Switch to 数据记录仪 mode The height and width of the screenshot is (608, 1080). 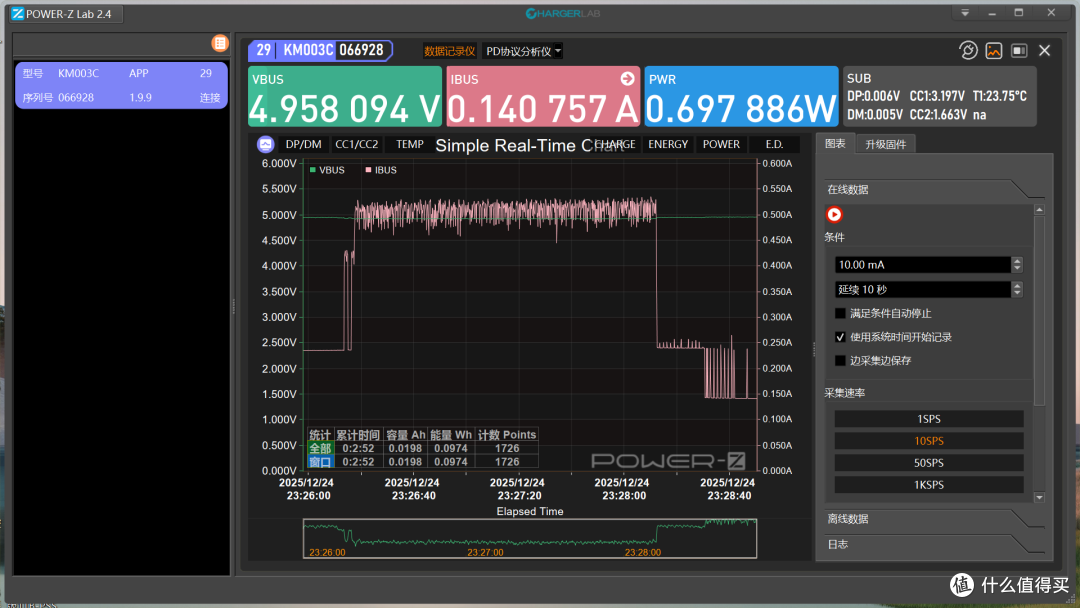coord(449,51)
